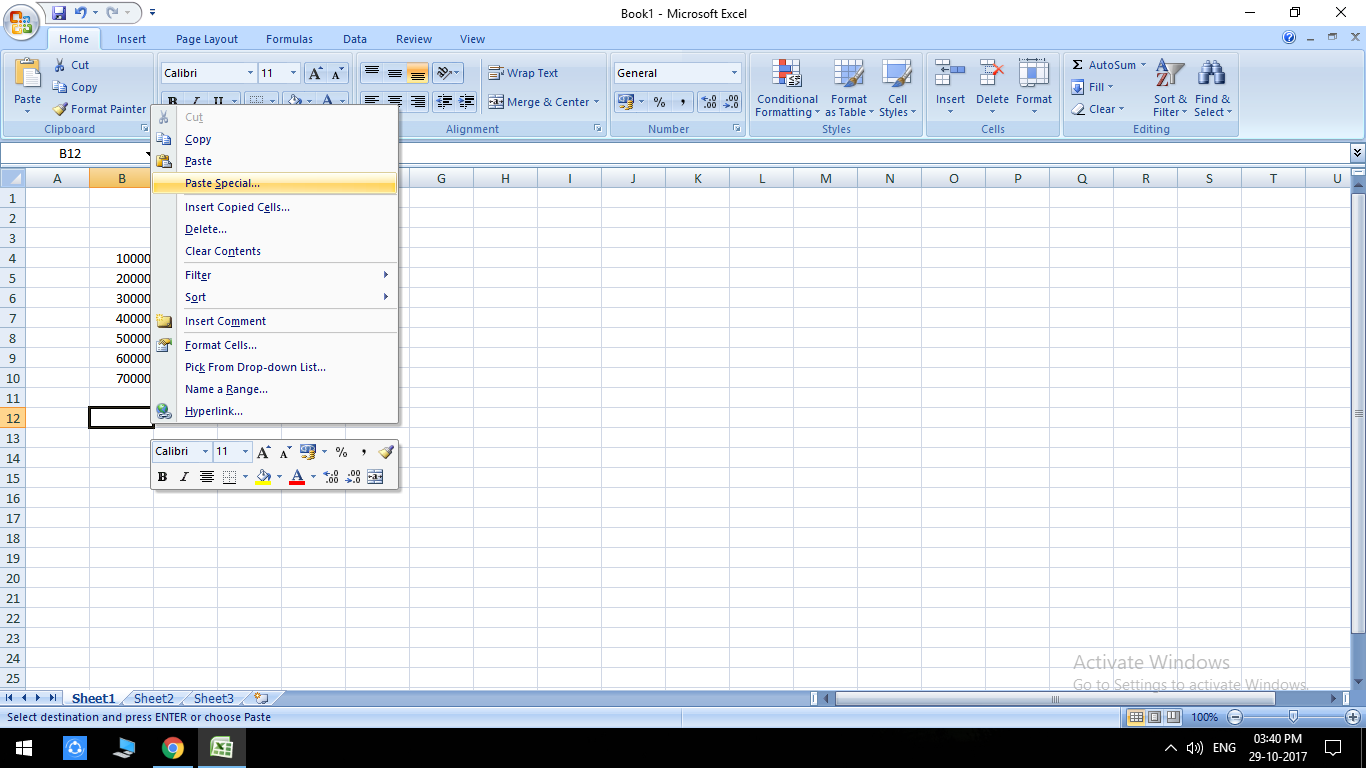Viewport: 1366px width, 768px height.
Task: Open the Format menu in Cells group
Action: pyautogui.click(x=1034, y=89)
